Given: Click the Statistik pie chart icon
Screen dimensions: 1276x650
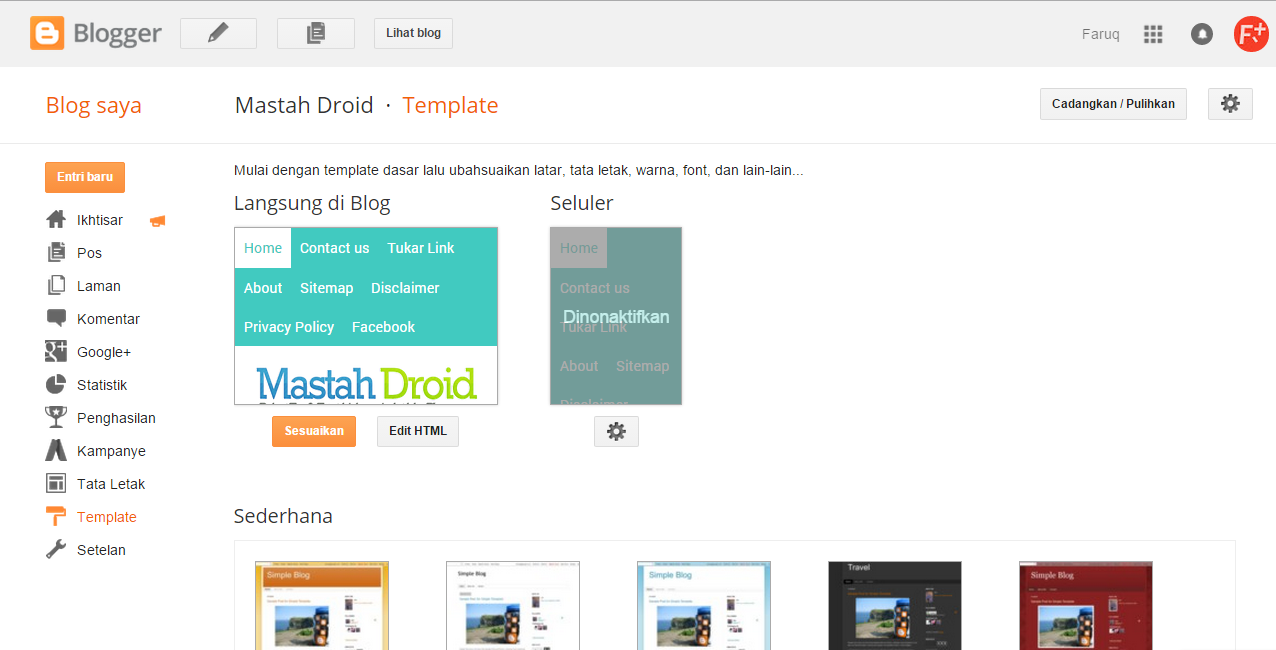Looking at the screenshot, I should [x=56, y=385].
